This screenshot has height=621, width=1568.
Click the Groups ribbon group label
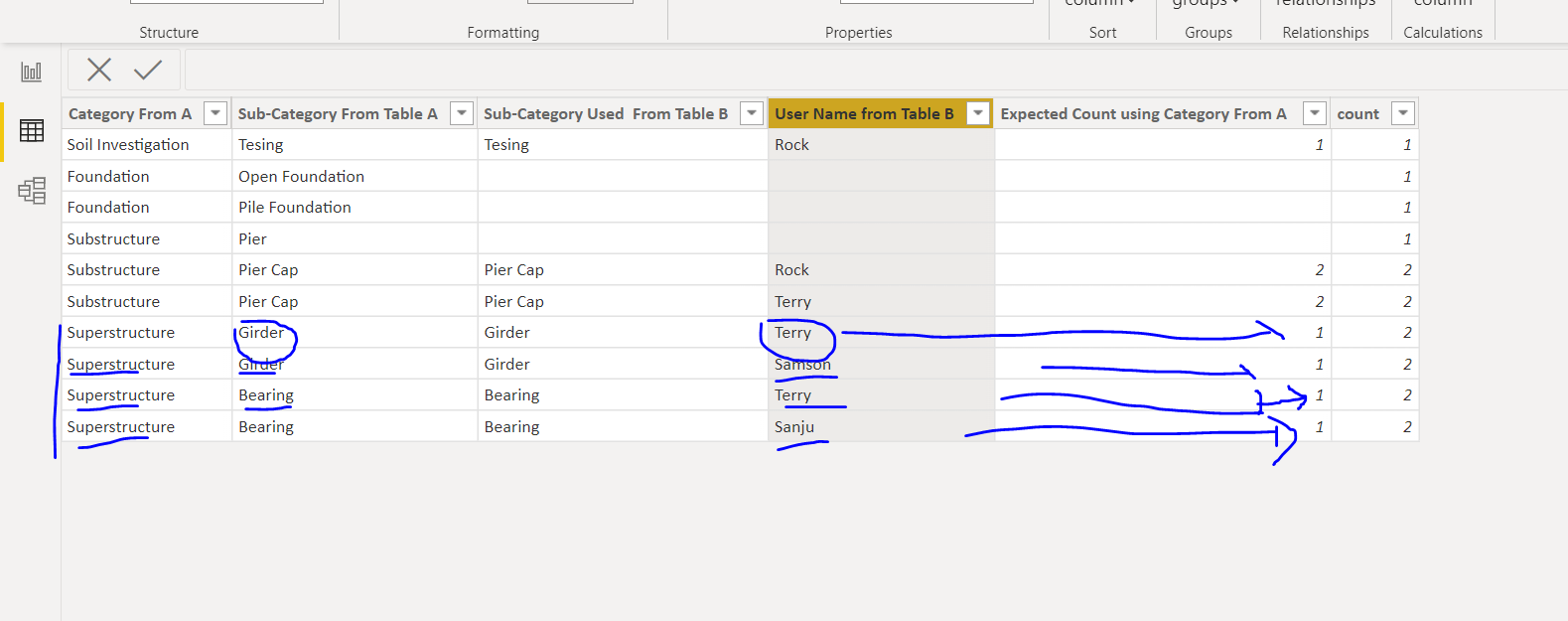[x=1209, y=33]
